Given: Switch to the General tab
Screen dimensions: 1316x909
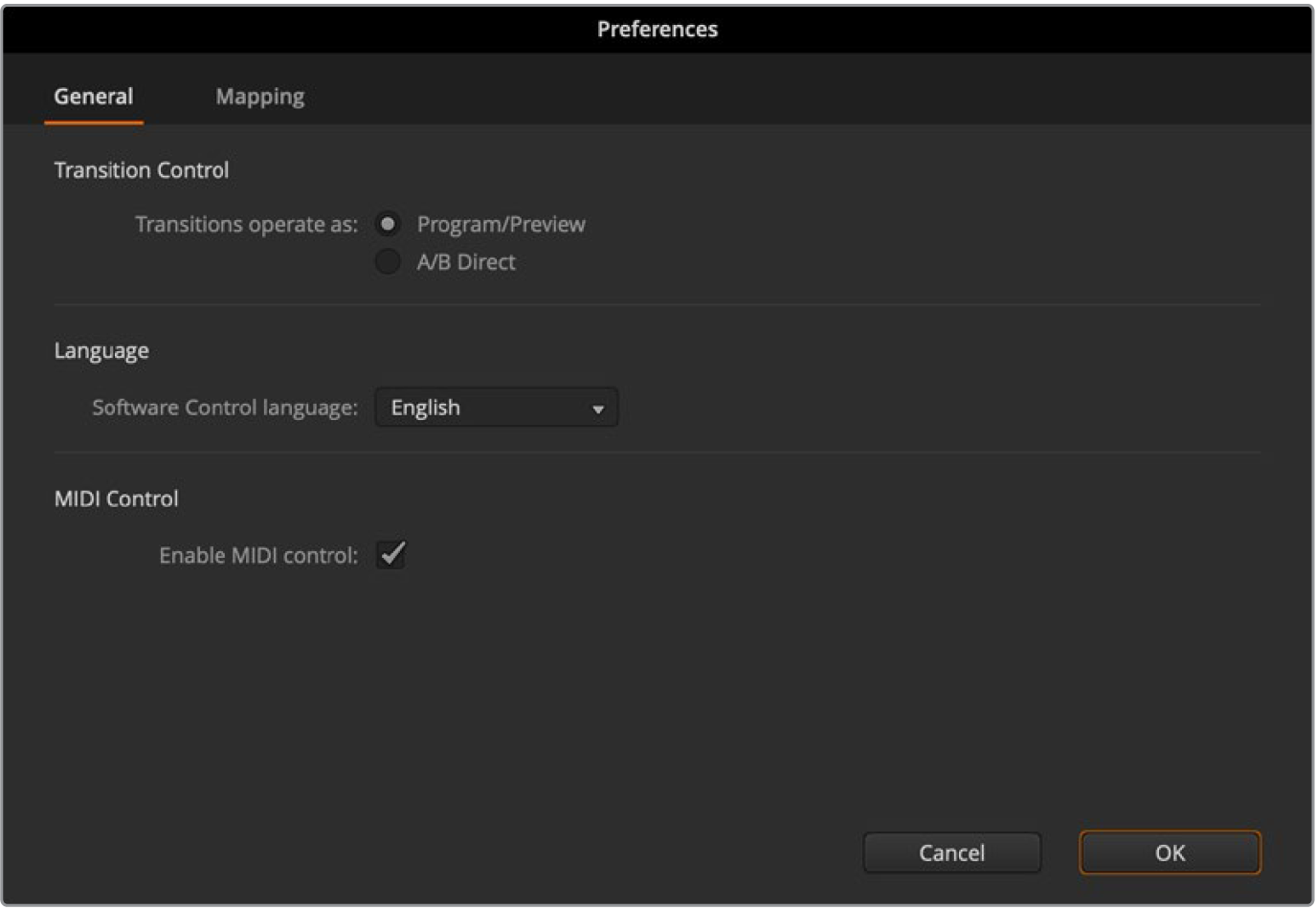Looking at the screenshot, I should [x=94, y=97].
